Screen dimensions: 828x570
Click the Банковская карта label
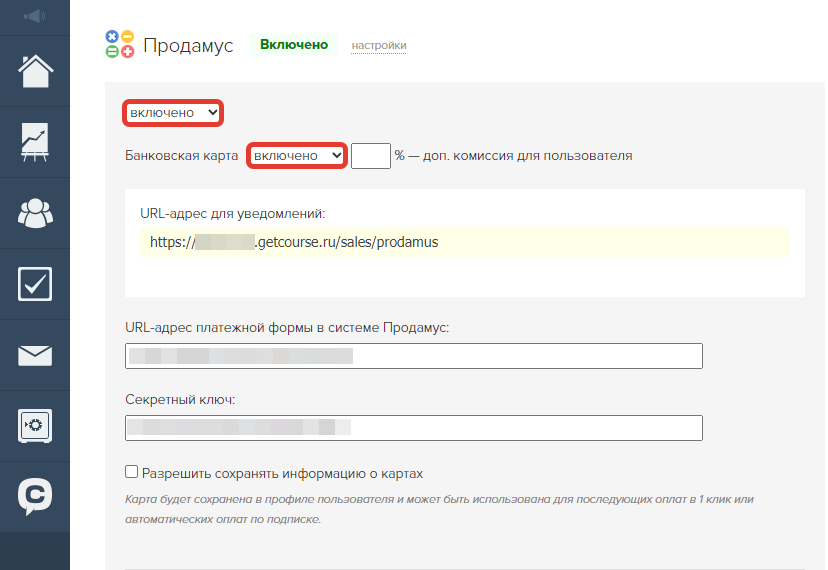182,156
